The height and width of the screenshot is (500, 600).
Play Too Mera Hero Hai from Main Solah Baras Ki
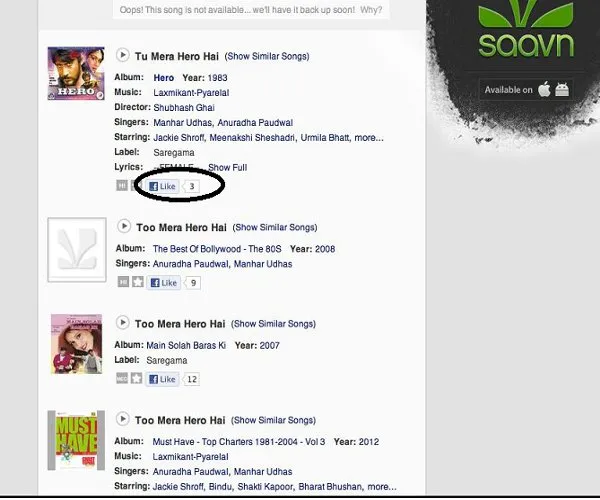point(122,322)
